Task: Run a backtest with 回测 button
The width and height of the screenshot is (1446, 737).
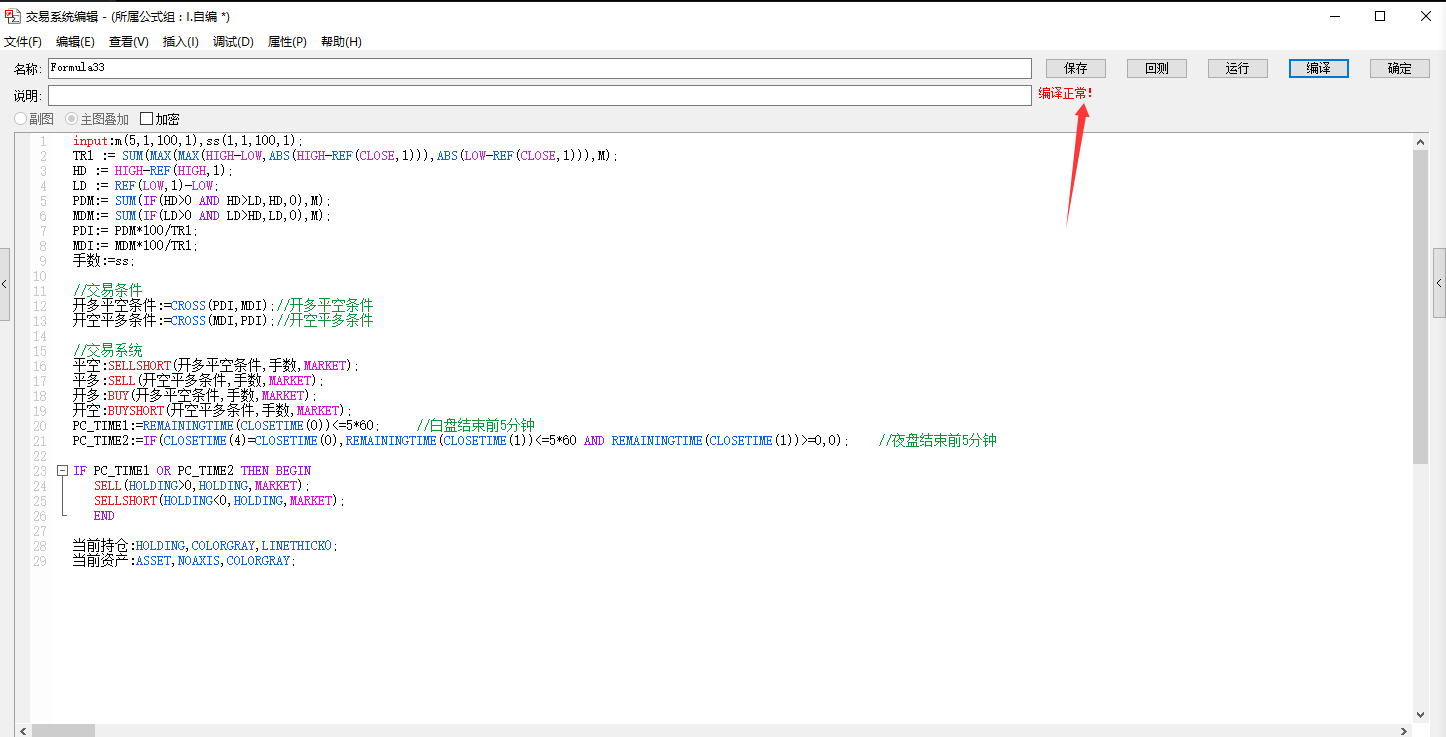Action: (1156, 68)
